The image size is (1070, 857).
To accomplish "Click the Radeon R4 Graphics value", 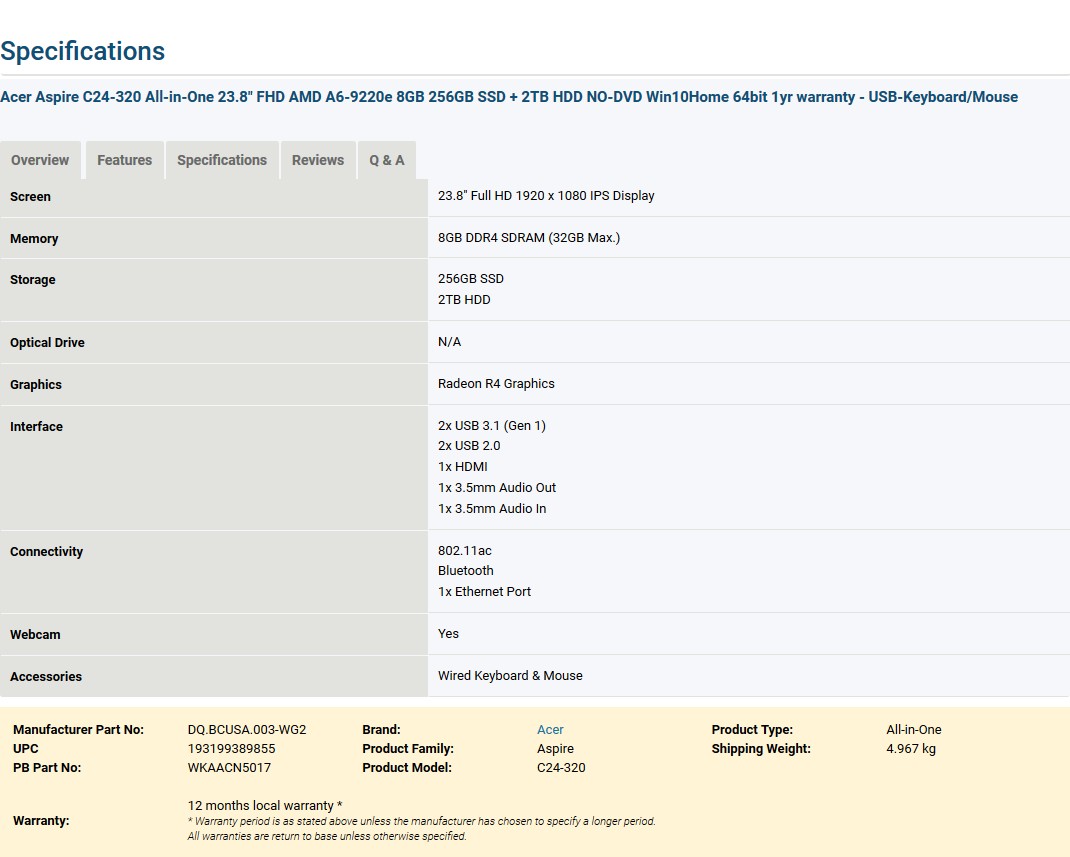I will coord(496,383).
